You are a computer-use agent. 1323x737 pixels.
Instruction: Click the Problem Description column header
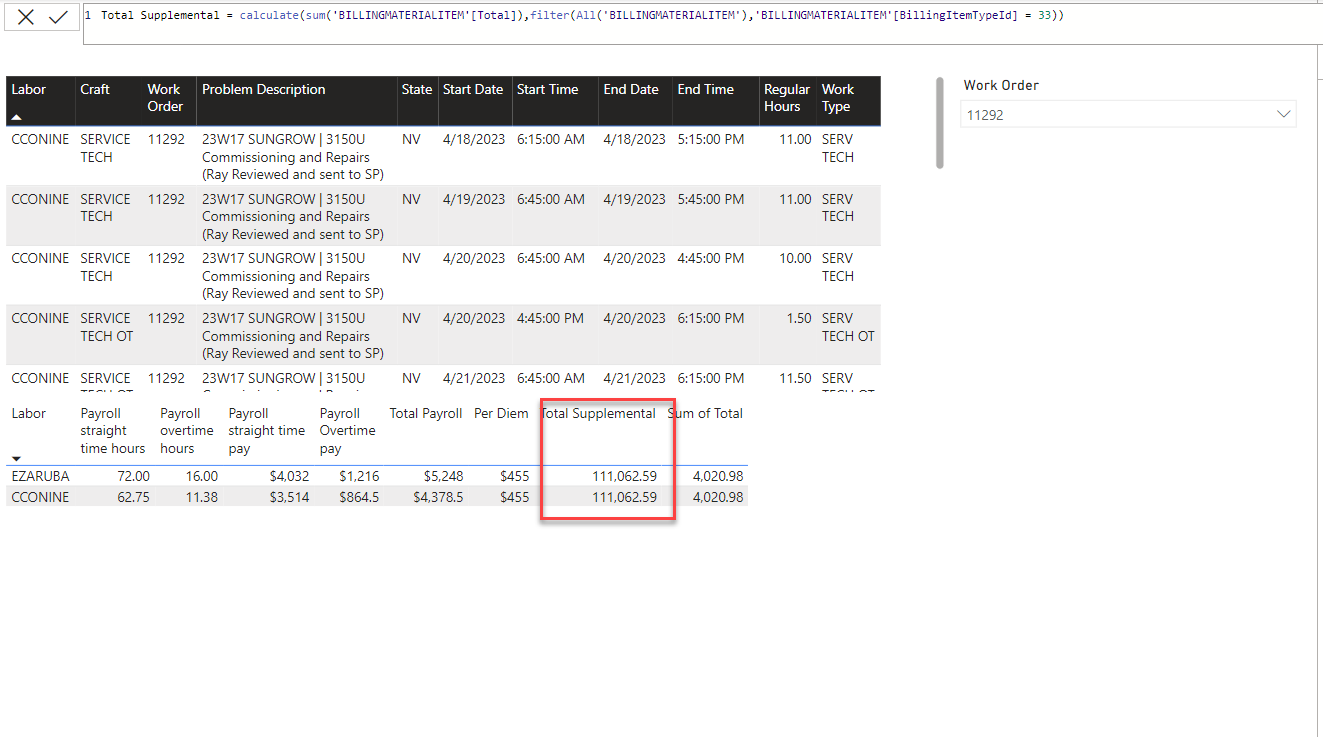coord(264,89)
